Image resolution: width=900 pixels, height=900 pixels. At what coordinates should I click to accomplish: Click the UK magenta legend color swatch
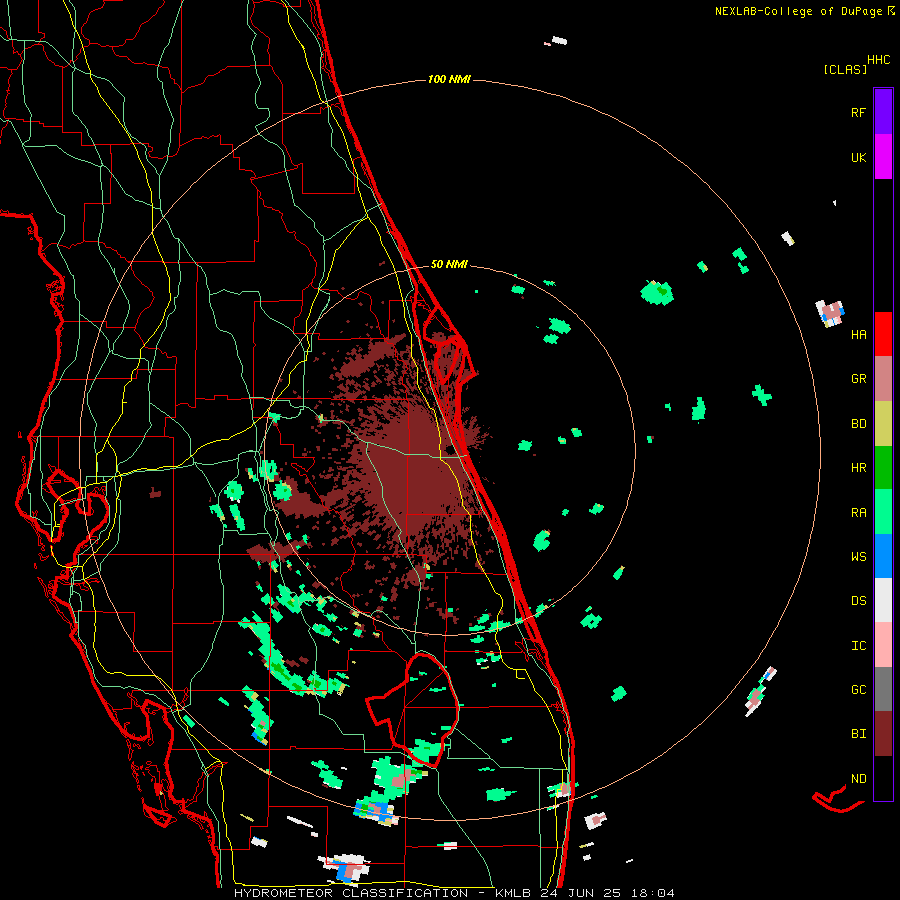[x=883, y=157]
